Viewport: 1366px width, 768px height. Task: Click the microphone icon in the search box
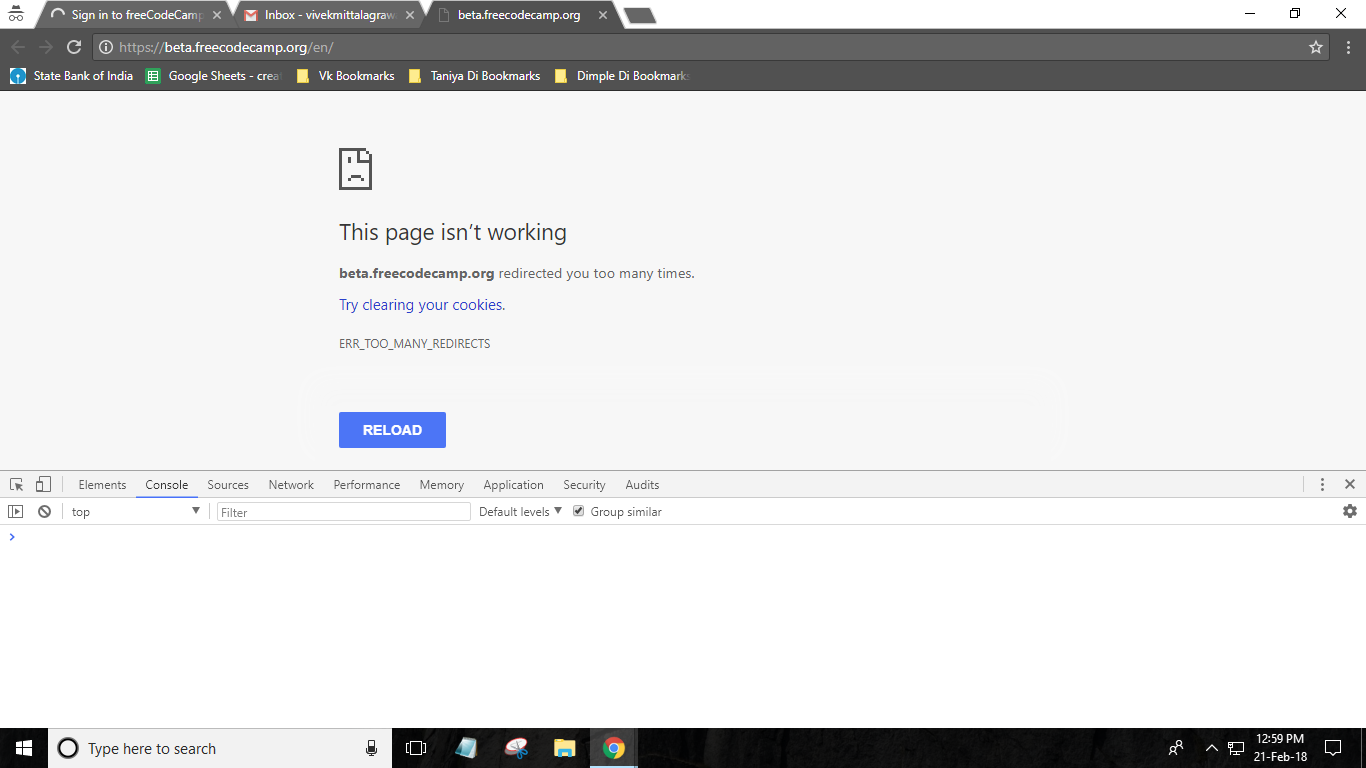[x=371, y=748]
